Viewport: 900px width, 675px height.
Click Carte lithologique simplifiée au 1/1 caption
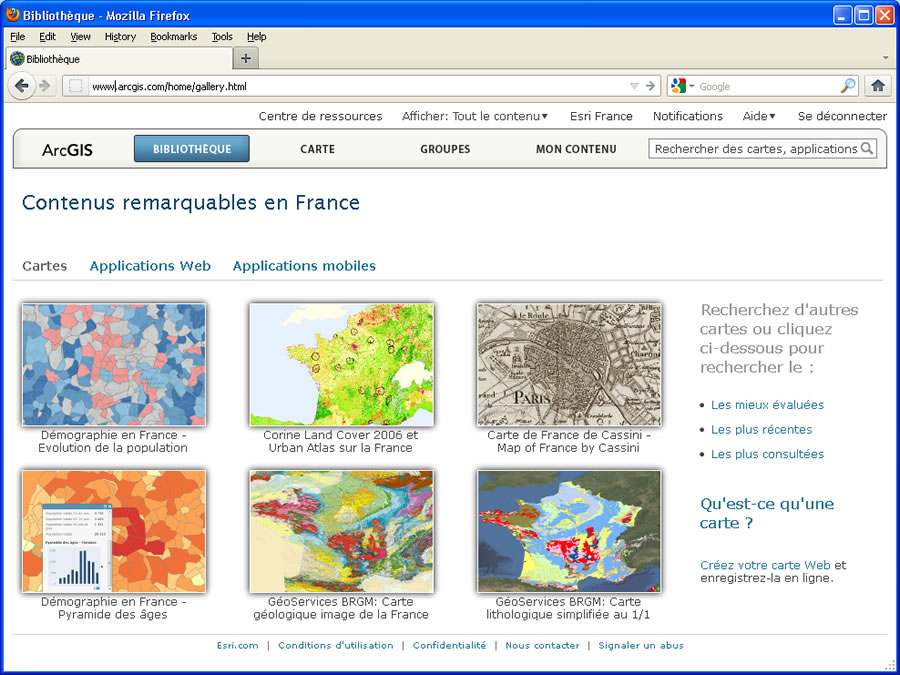[568, 608]
